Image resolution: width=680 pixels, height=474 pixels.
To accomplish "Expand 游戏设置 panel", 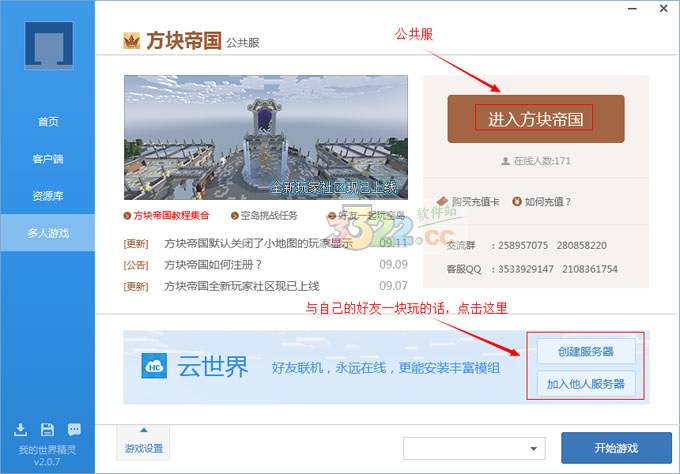I will (x=144, y=442).
